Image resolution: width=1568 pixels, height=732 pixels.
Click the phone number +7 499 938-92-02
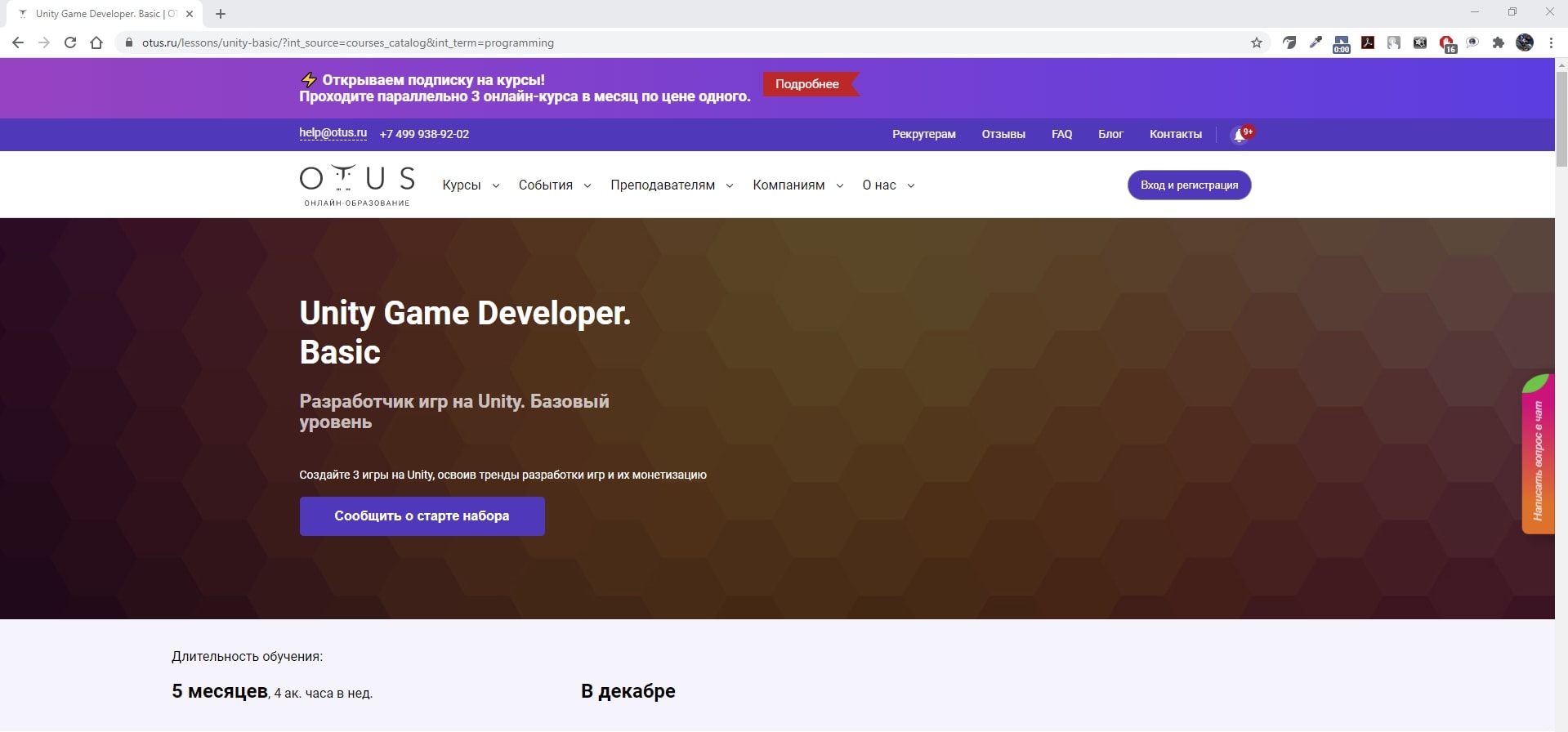point(424,134)
